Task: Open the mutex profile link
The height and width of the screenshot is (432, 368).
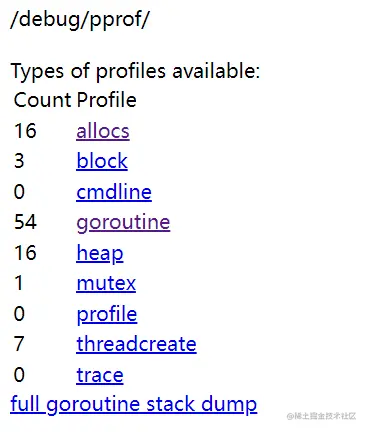Action: tap(106, 284)
